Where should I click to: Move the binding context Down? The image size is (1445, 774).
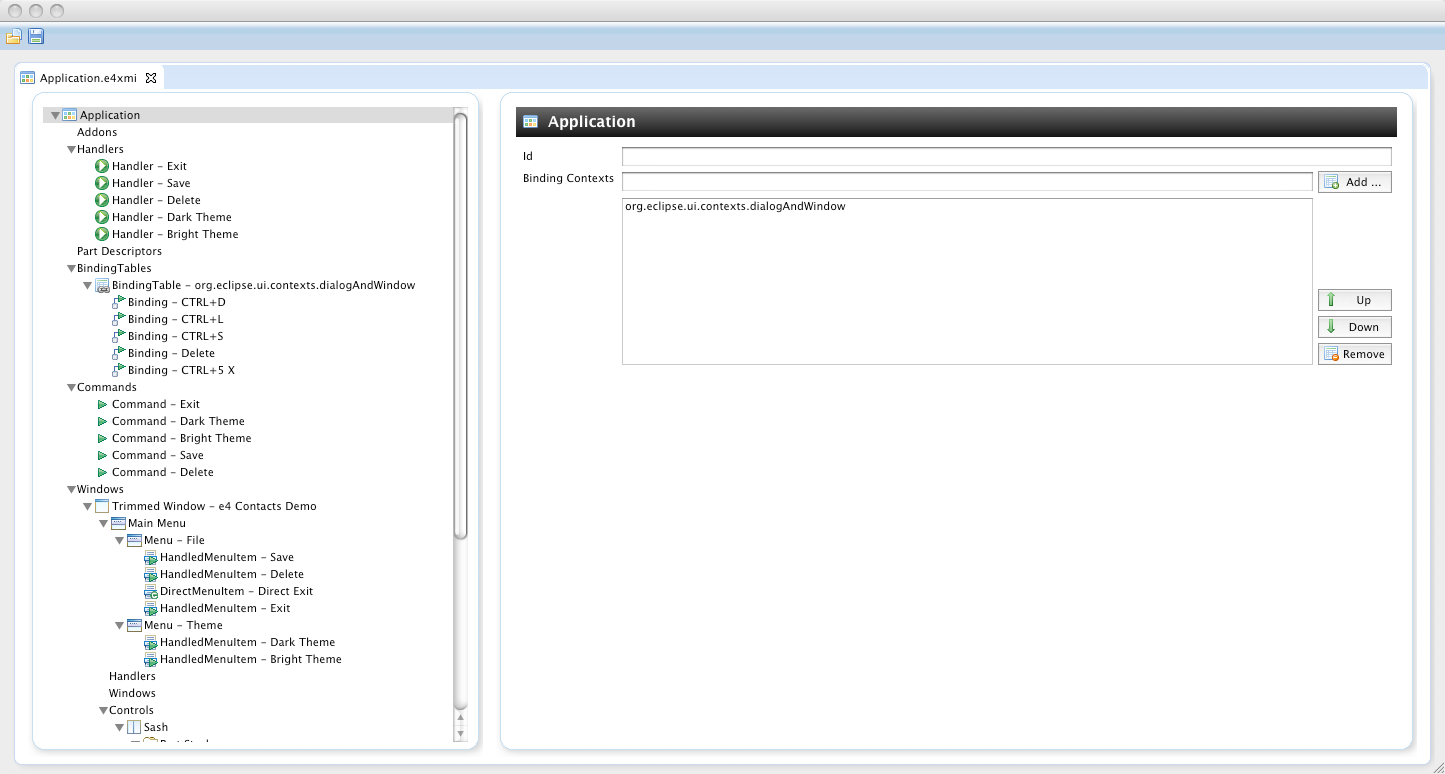click(x=1354, y=327)
